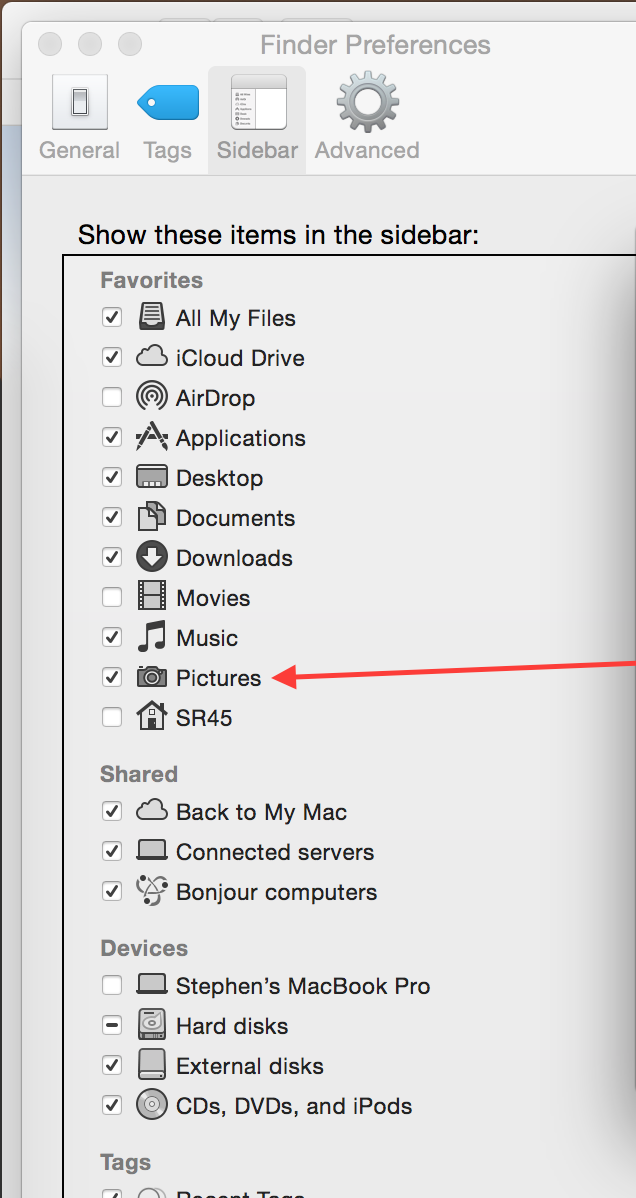This screenshot has width=636, height=1198.
Task: Click the Bonjour computers icon
Action: [x=151, y=892]
